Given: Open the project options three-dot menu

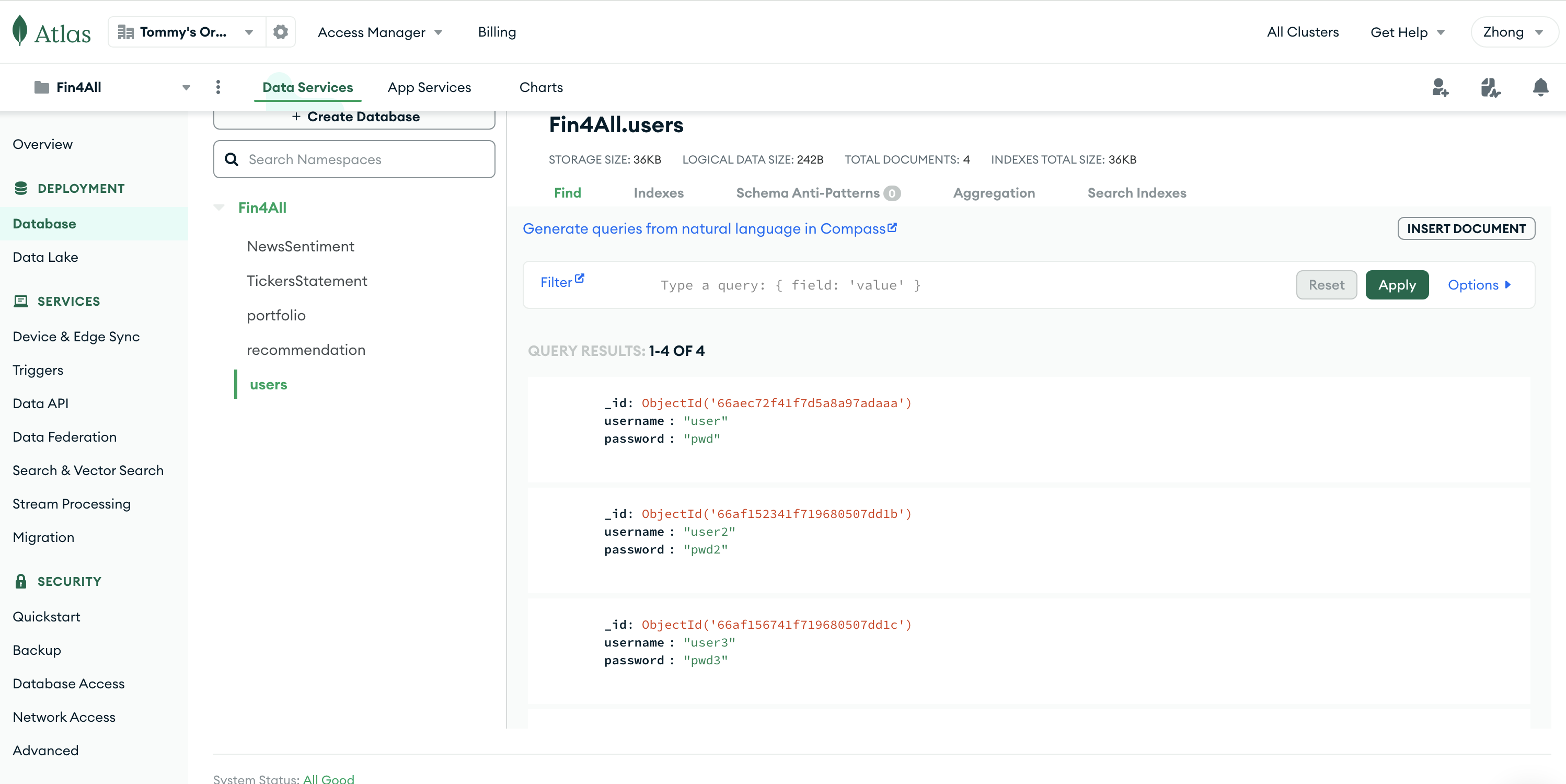Looking at the screenshot, I should click(218, 87).
